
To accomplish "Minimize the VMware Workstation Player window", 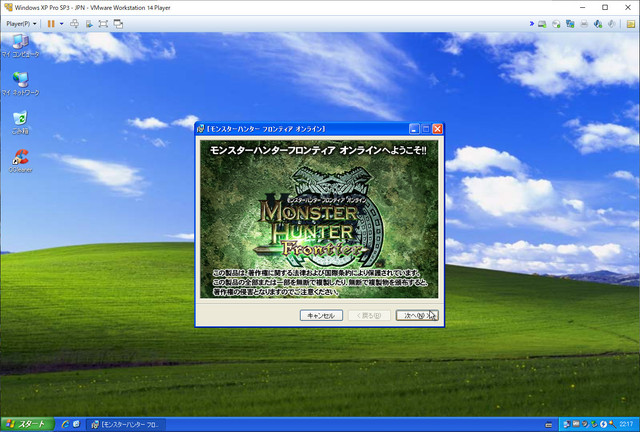I will (582, 7).
